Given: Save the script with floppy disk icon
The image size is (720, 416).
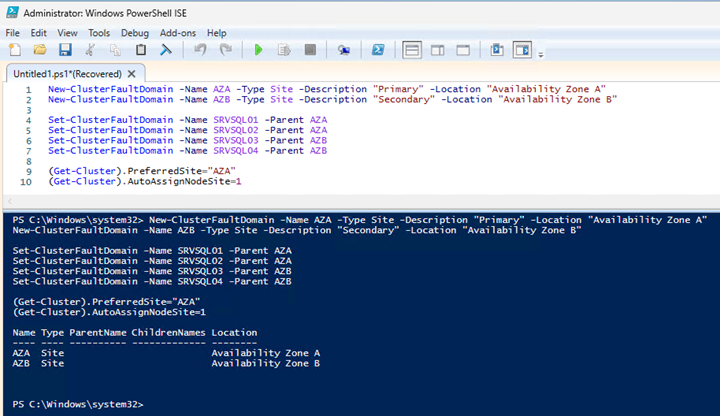Looking at the screenshot, I should (x=65, y=50).
